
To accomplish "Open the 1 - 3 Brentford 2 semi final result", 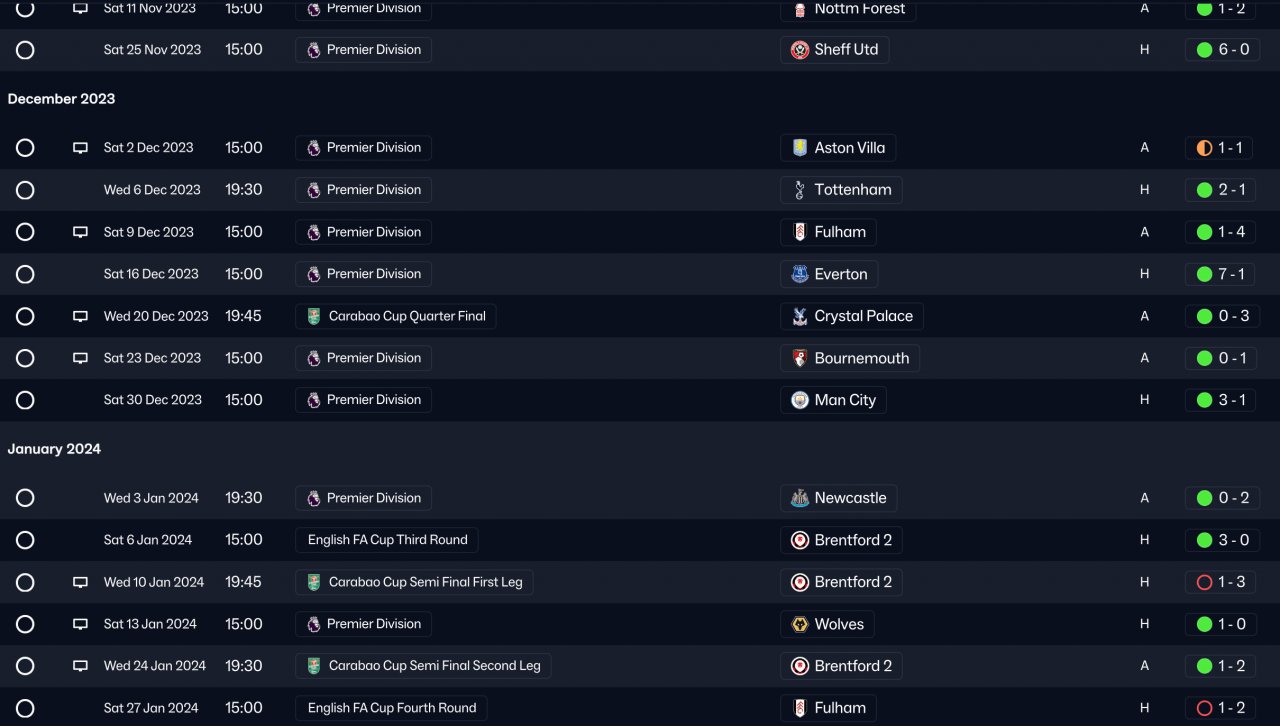I will (x=1221, y=582).
